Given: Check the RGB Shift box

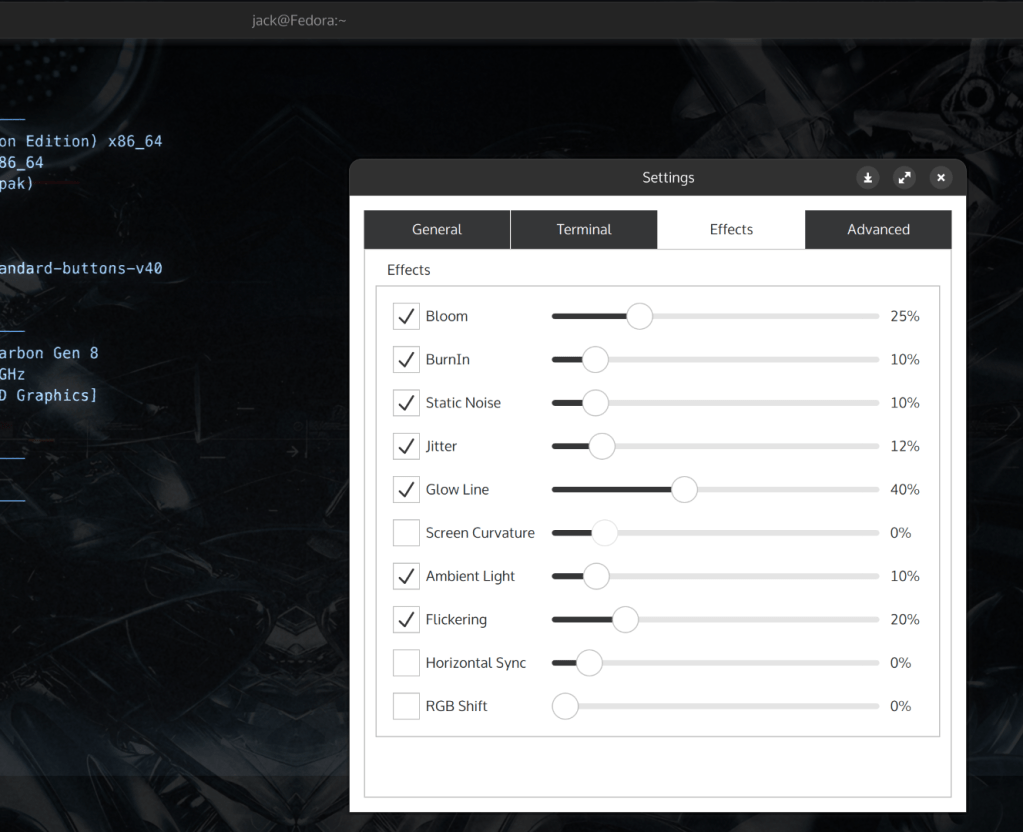Looking at the screenshot, I should click(x=407, y=706).
